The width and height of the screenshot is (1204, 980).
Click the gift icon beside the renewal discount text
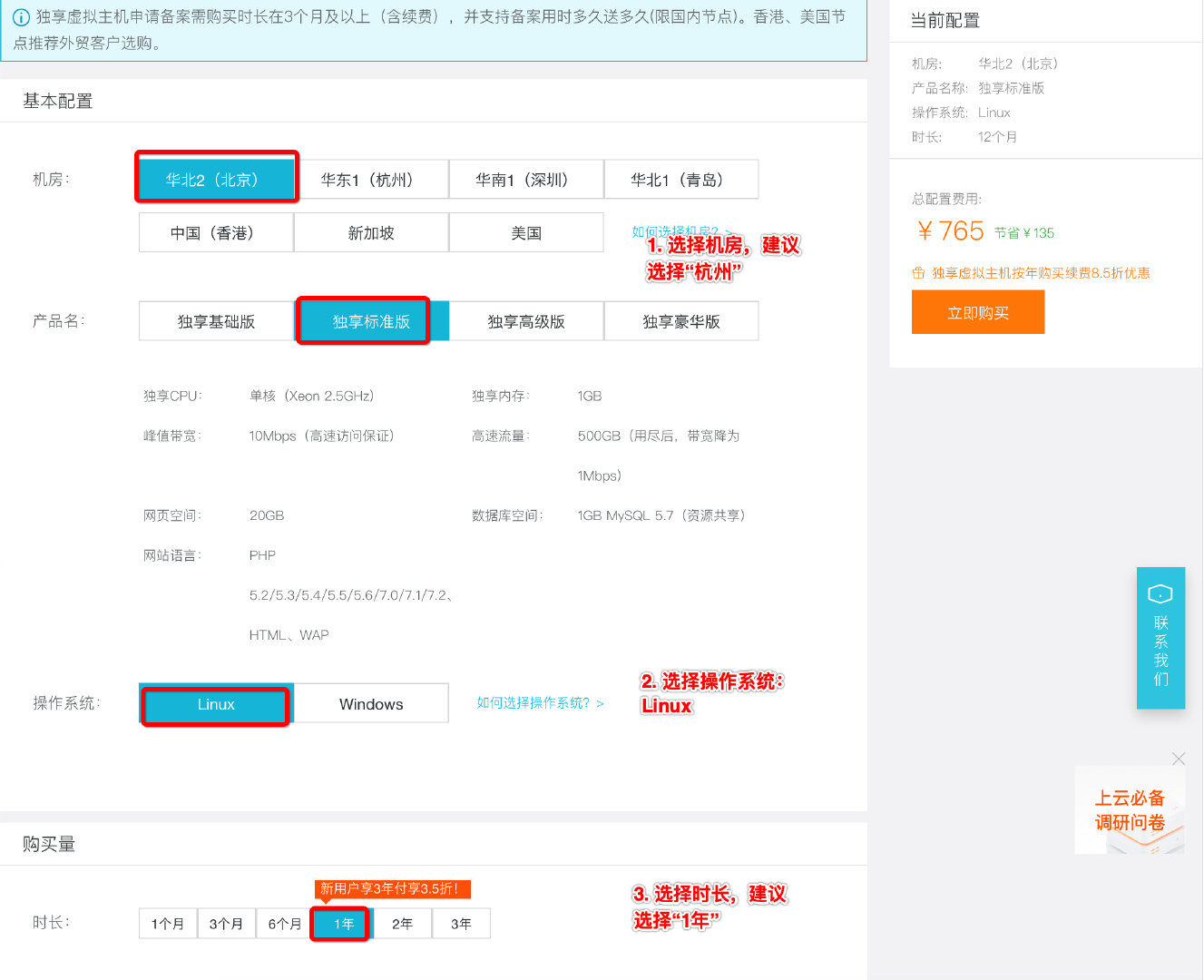pos(917,272)
